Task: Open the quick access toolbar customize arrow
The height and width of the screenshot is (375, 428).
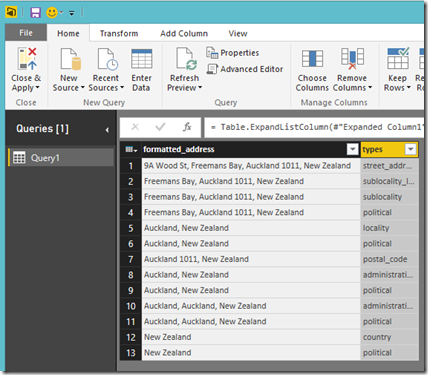Action: (72, 13)
